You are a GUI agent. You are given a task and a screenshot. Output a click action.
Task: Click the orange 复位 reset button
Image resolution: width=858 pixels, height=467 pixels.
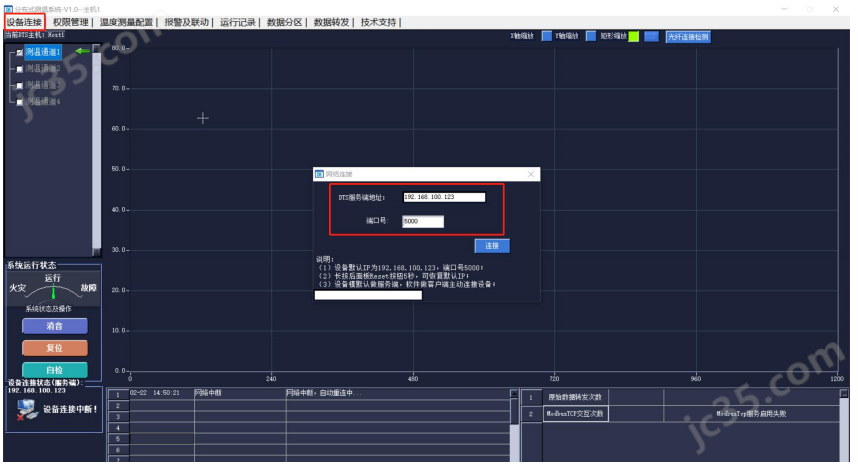(x=55, y=348)
